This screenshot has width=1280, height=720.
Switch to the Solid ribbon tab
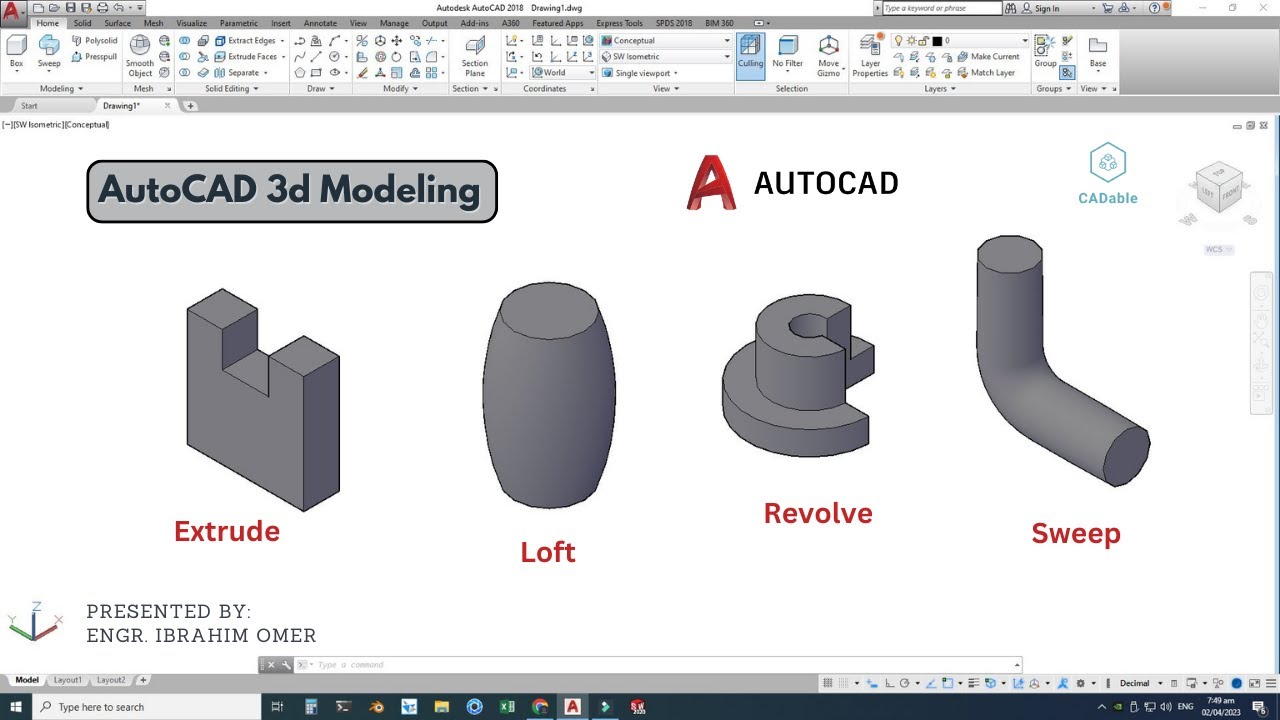click(82, 23)
